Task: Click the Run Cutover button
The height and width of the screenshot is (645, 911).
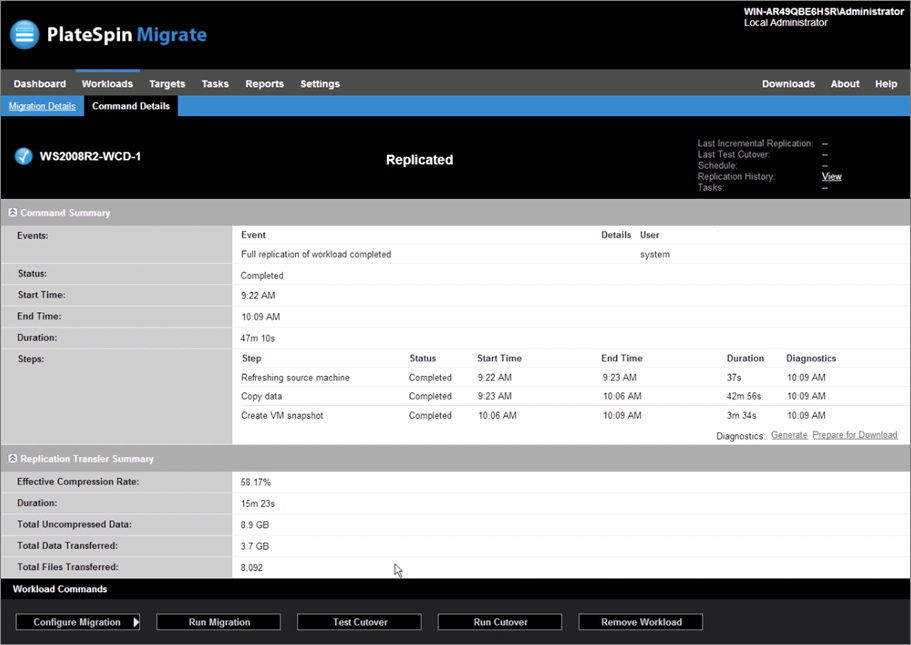Action: (x=500, y=622)
